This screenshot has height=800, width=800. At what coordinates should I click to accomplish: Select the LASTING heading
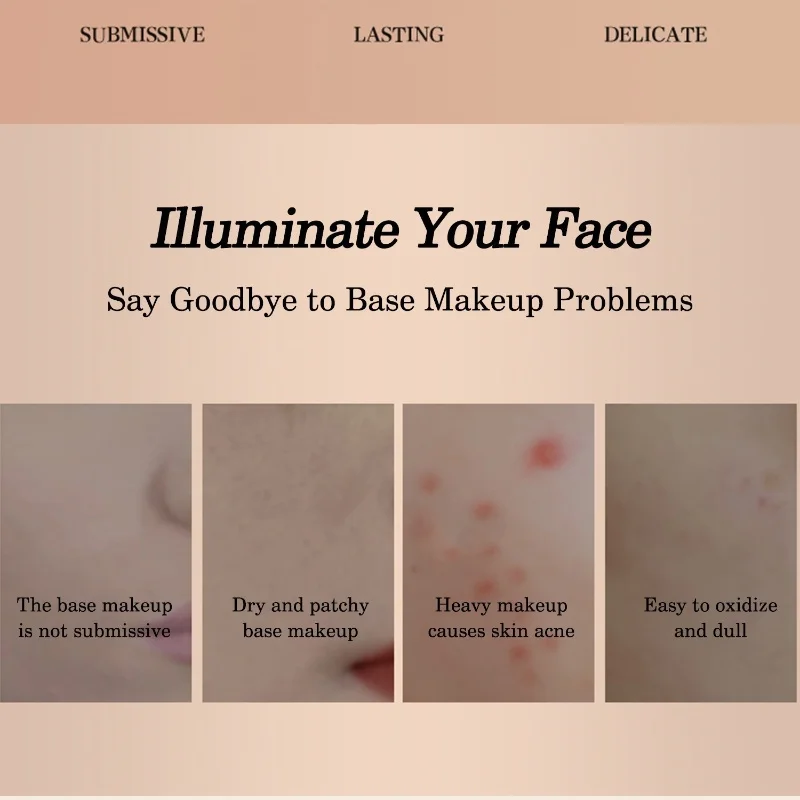398,35
